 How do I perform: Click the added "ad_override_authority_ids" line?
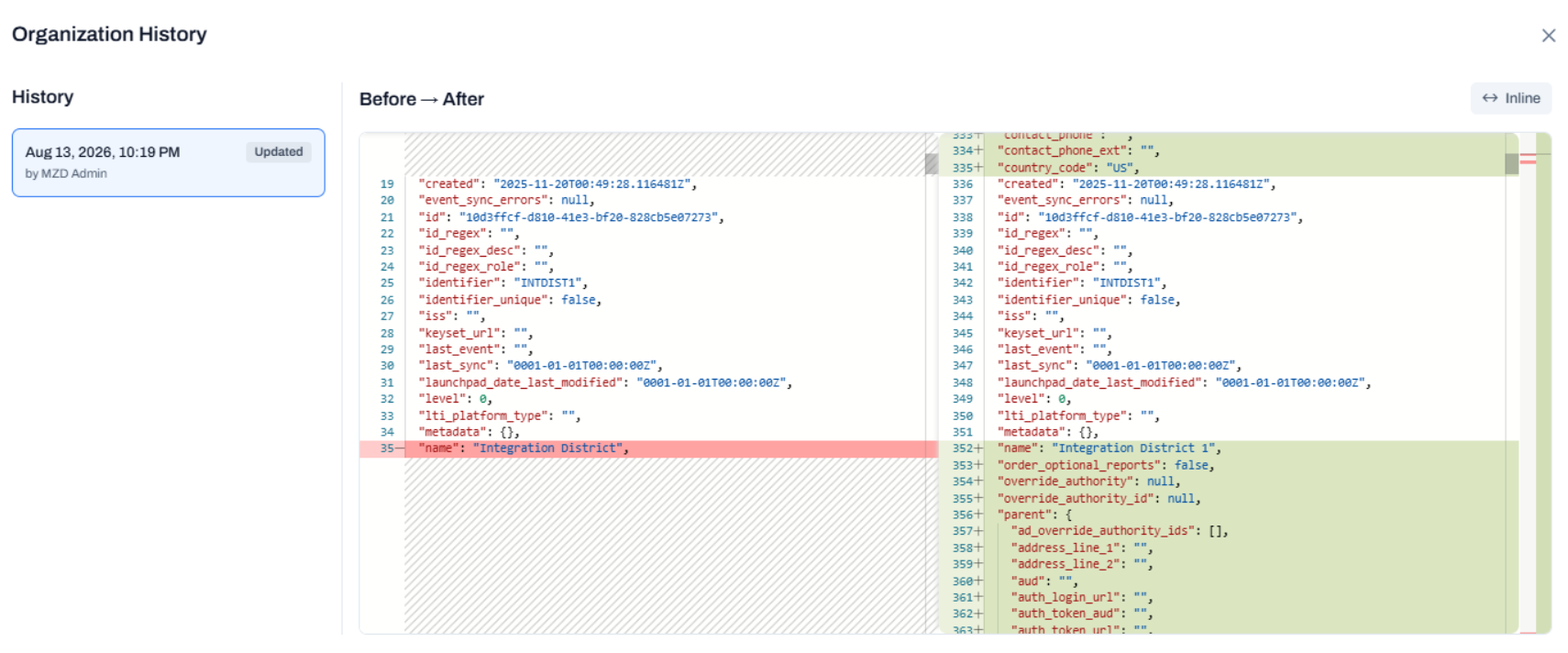1119,531
